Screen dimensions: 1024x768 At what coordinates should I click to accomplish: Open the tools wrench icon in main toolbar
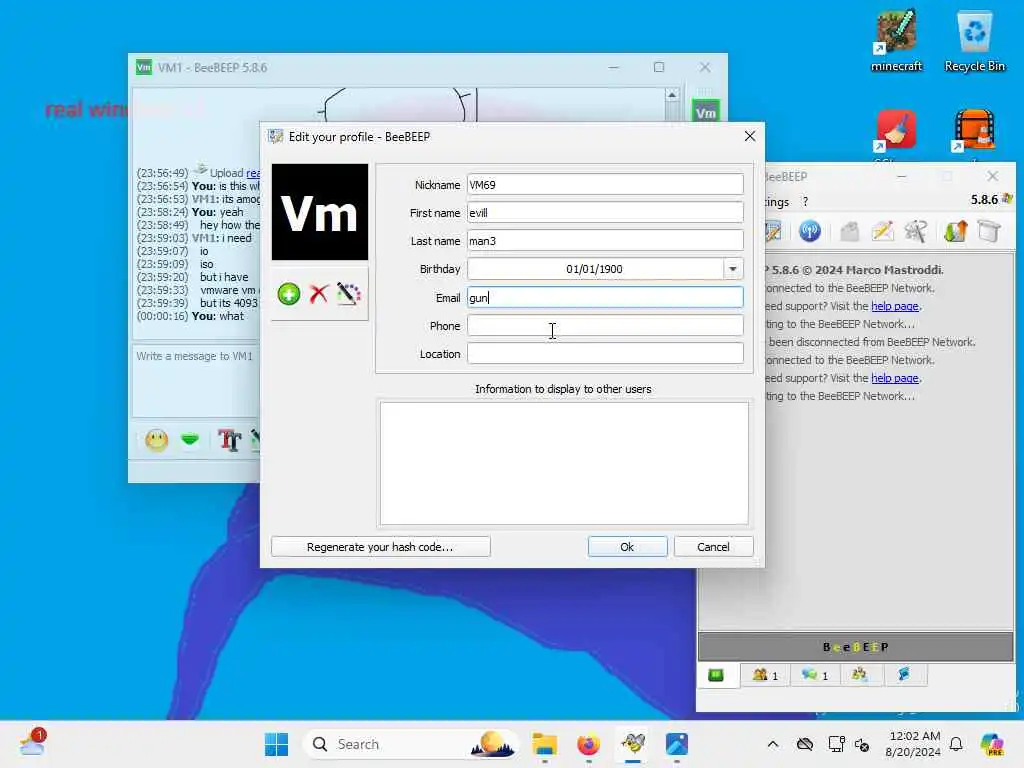(916, 231)
